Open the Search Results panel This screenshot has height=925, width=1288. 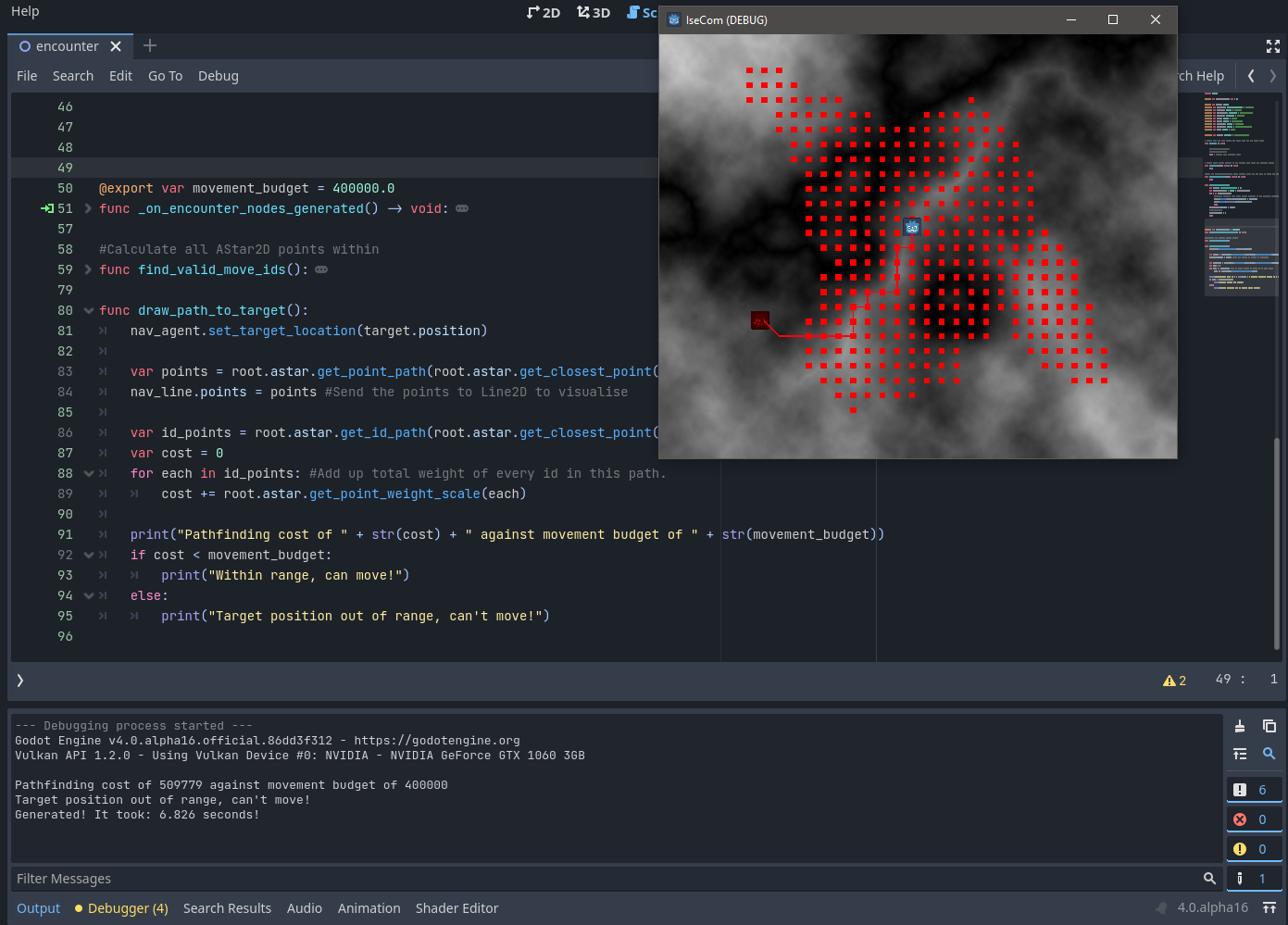click(x=227, y=908)
